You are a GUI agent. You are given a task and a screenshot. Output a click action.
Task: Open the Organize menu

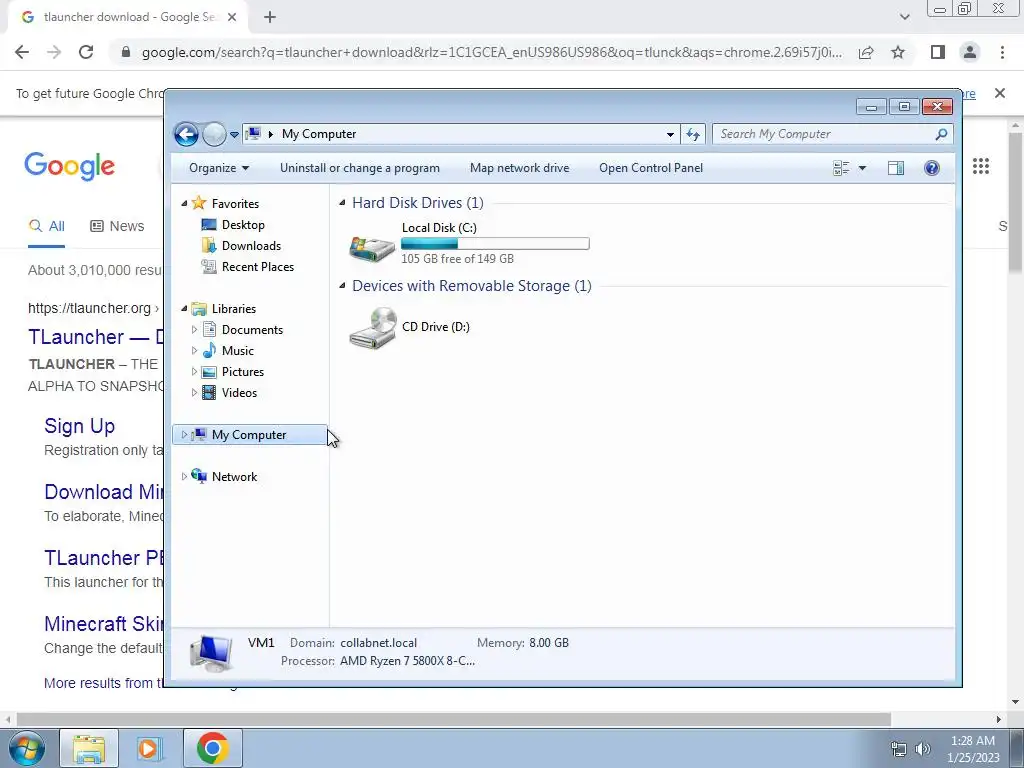point(219,168)
